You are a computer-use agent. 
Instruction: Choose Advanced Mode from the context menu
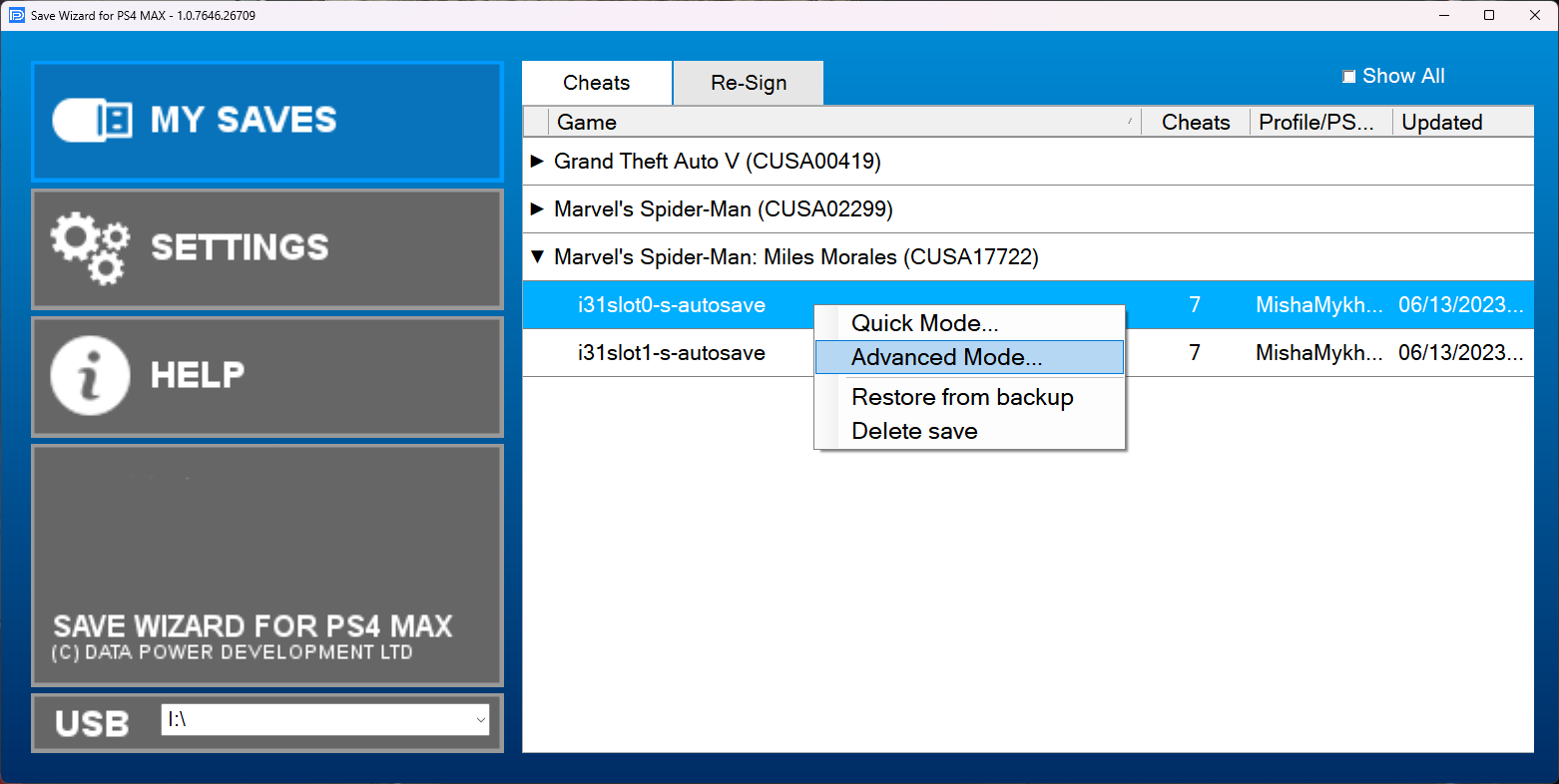coord(970,357)
